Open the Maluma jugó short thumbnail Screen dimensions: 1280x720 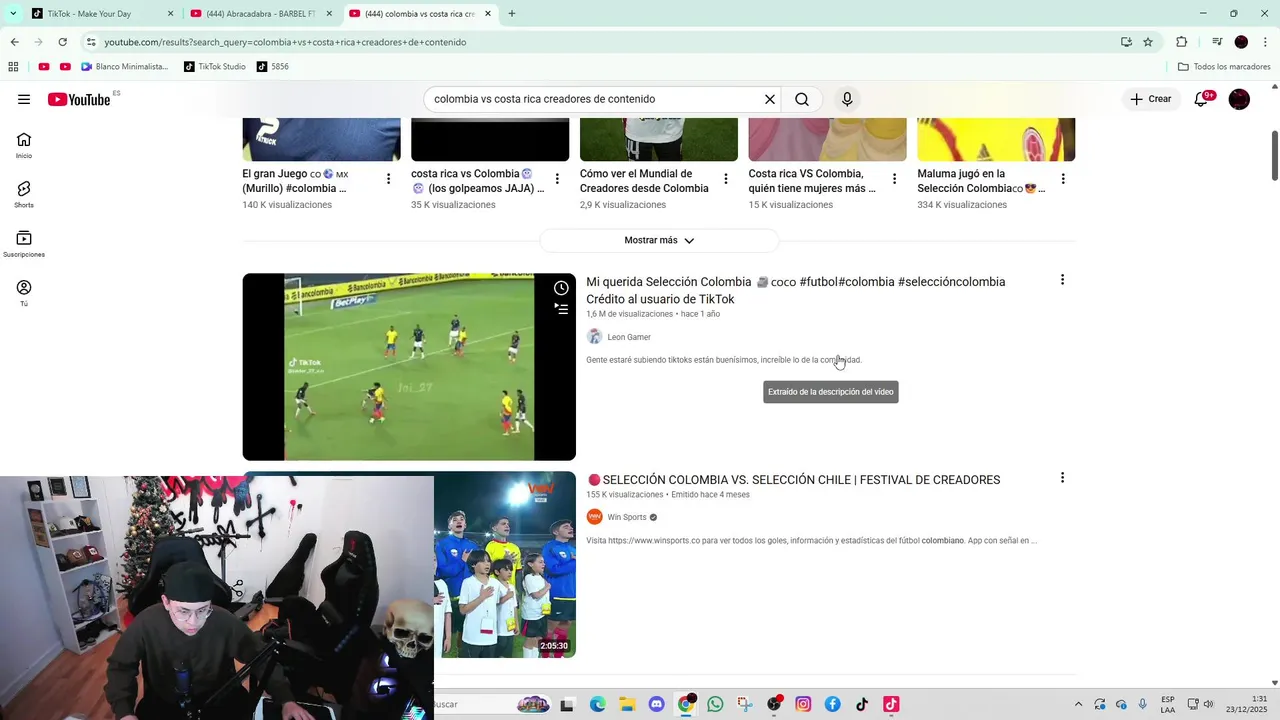click(x=996, y=139)
